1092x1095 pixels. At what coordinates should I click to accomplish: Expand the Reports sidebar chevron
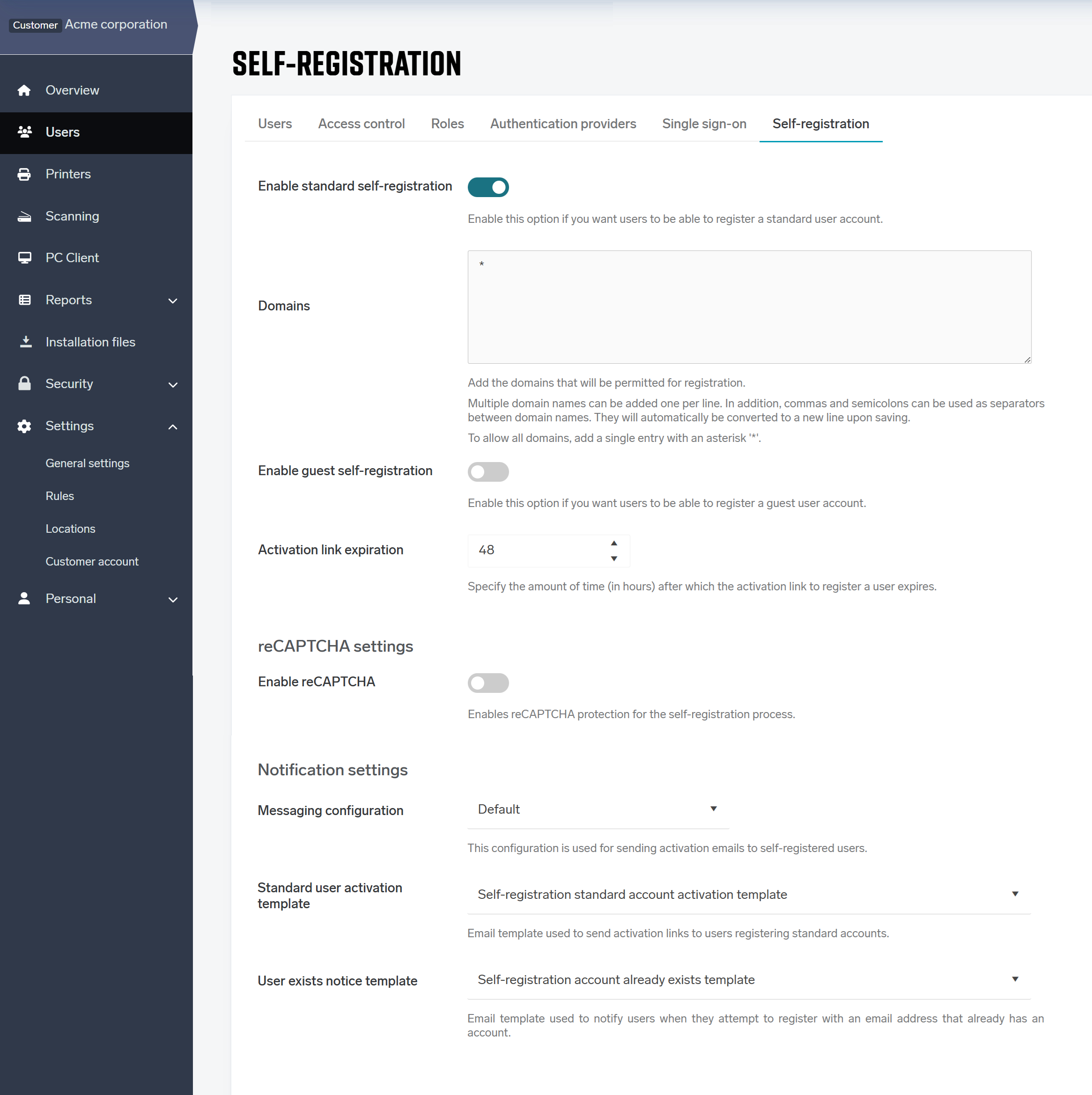173,301
